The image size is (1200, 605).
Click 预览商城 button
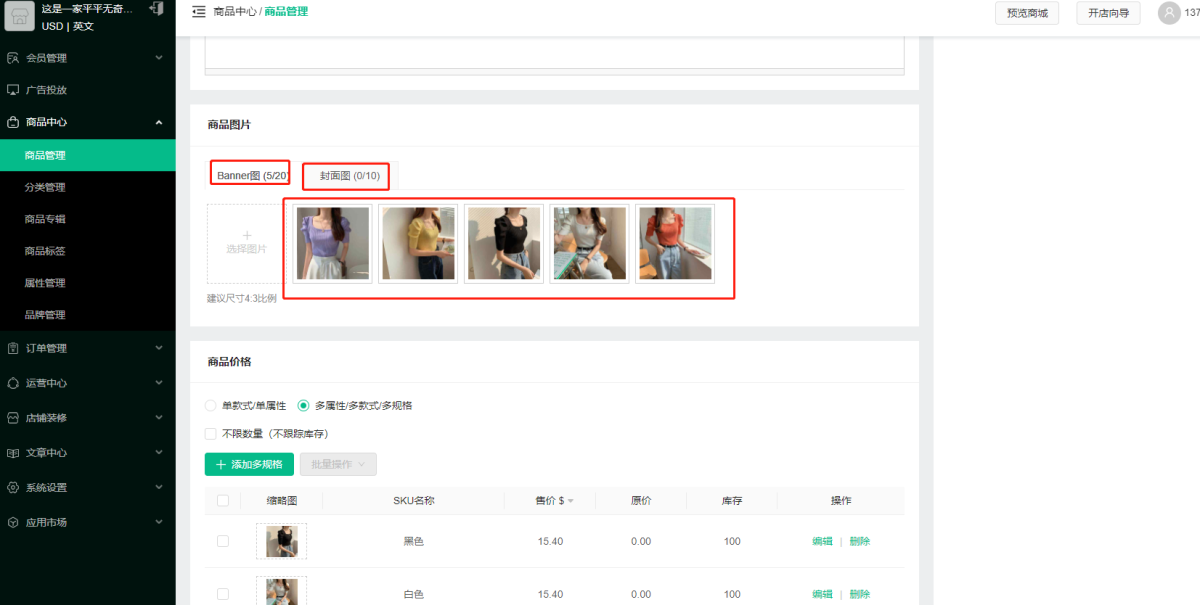point(1027,13)
